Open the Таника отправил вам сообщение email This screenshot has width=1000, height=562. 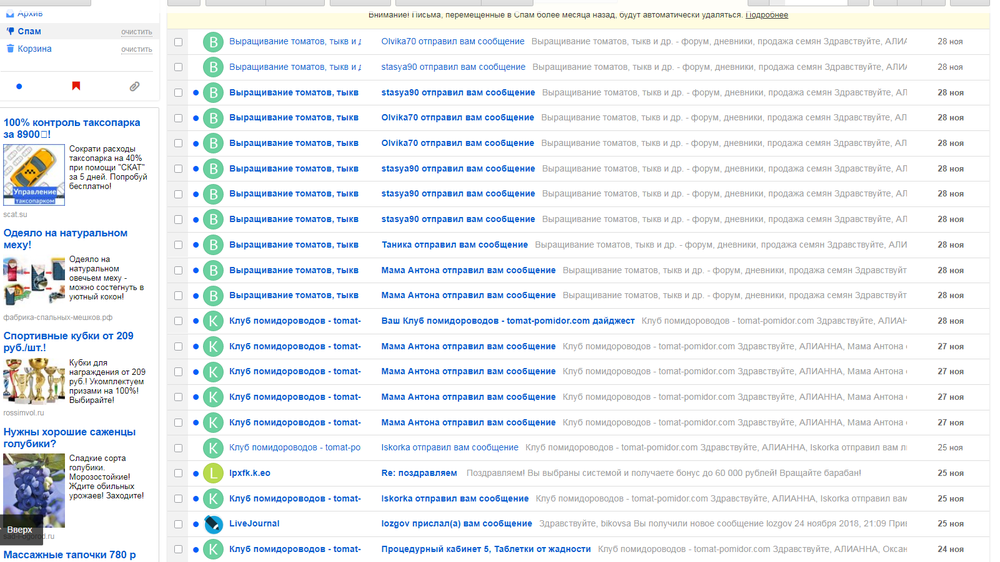pyautogui.click(x=454, y=244)
